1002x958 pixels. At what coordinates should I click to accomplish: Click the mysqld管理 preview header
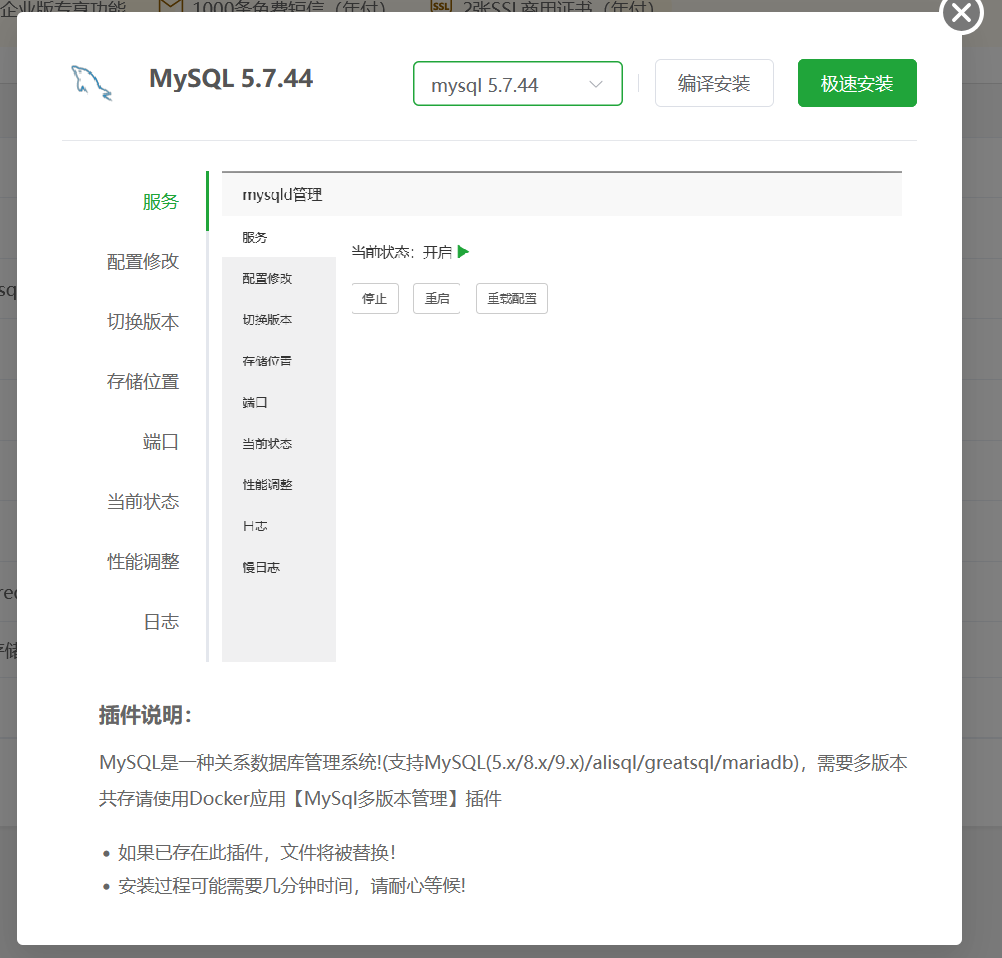click(x=562, y=194)
